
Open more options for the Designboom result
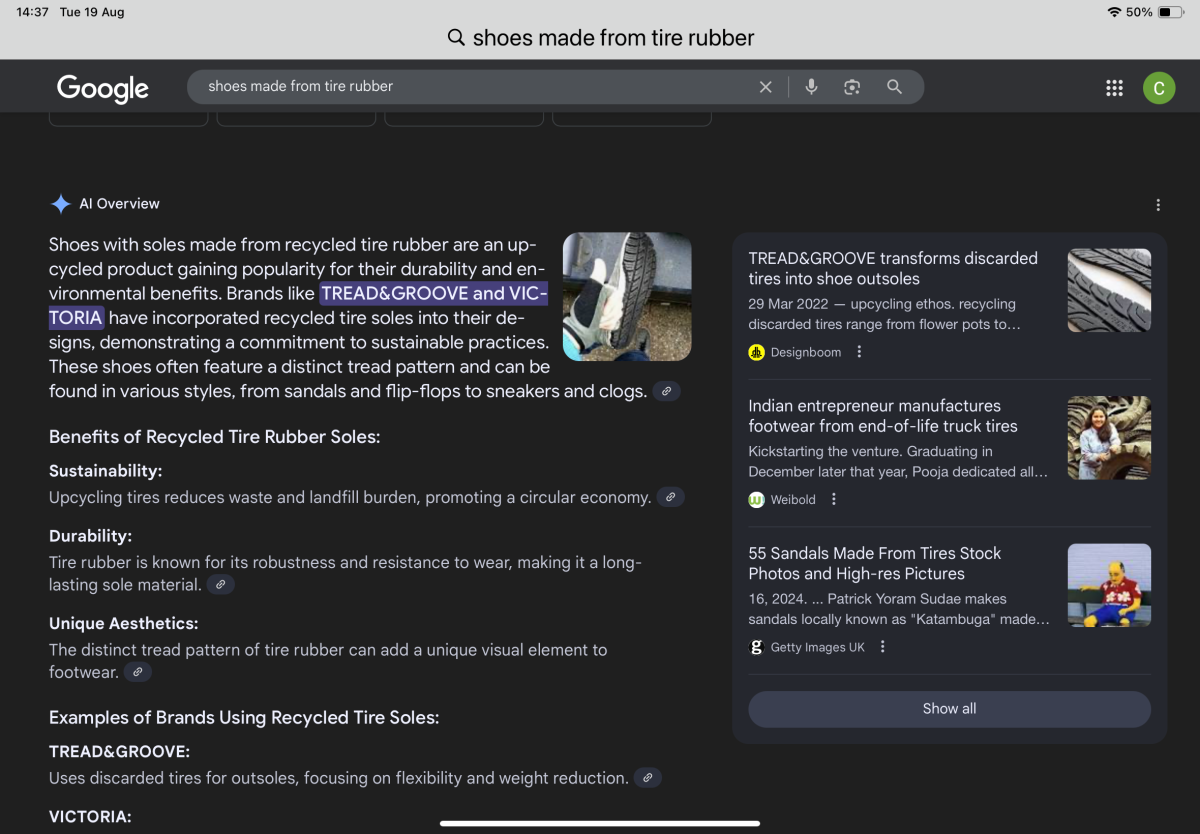point(859,352)
